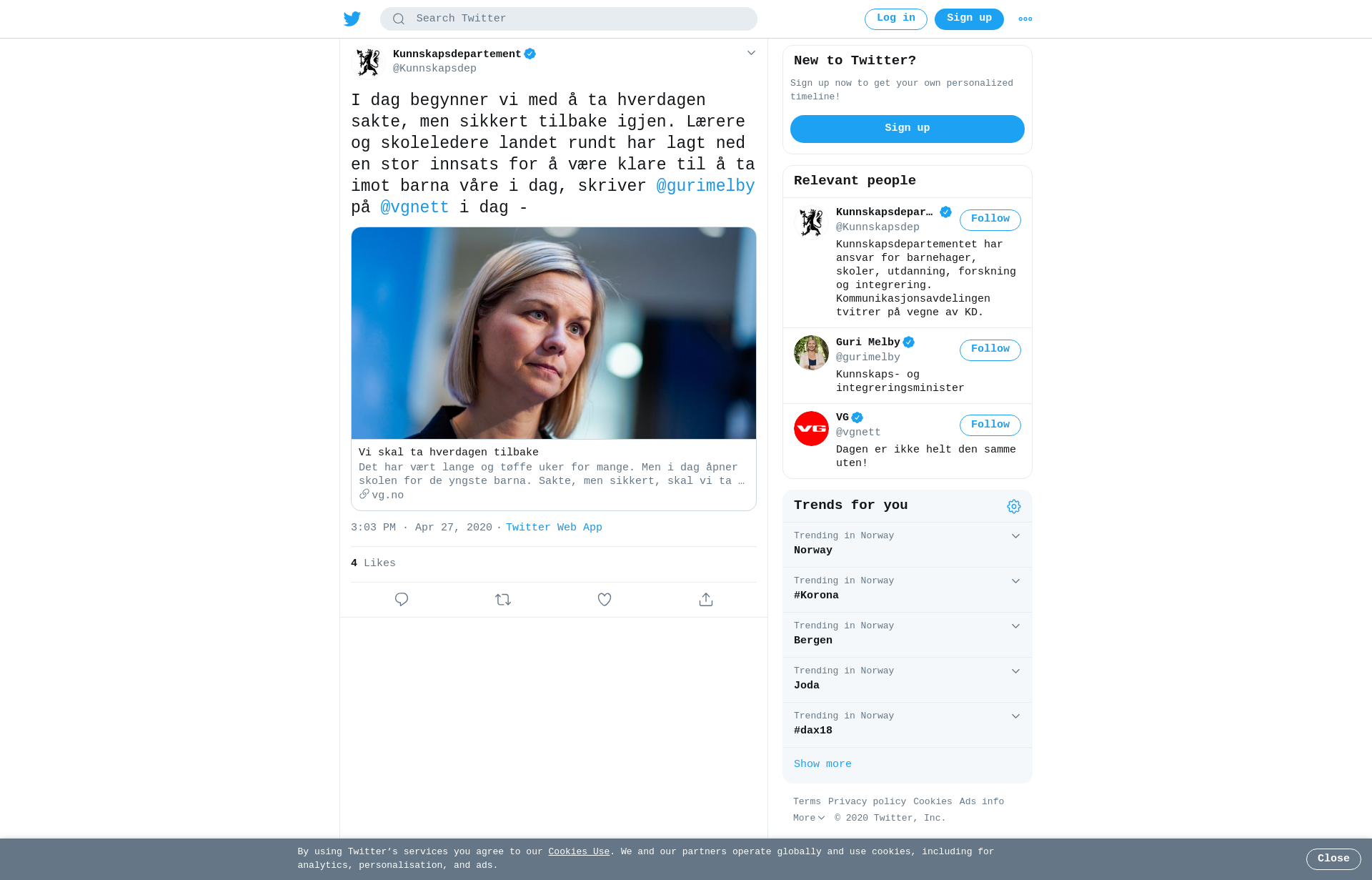The width and height of the screenshot is (1372, 880).
Task: Expand options for the #Korona trend
Action: 1015,581
